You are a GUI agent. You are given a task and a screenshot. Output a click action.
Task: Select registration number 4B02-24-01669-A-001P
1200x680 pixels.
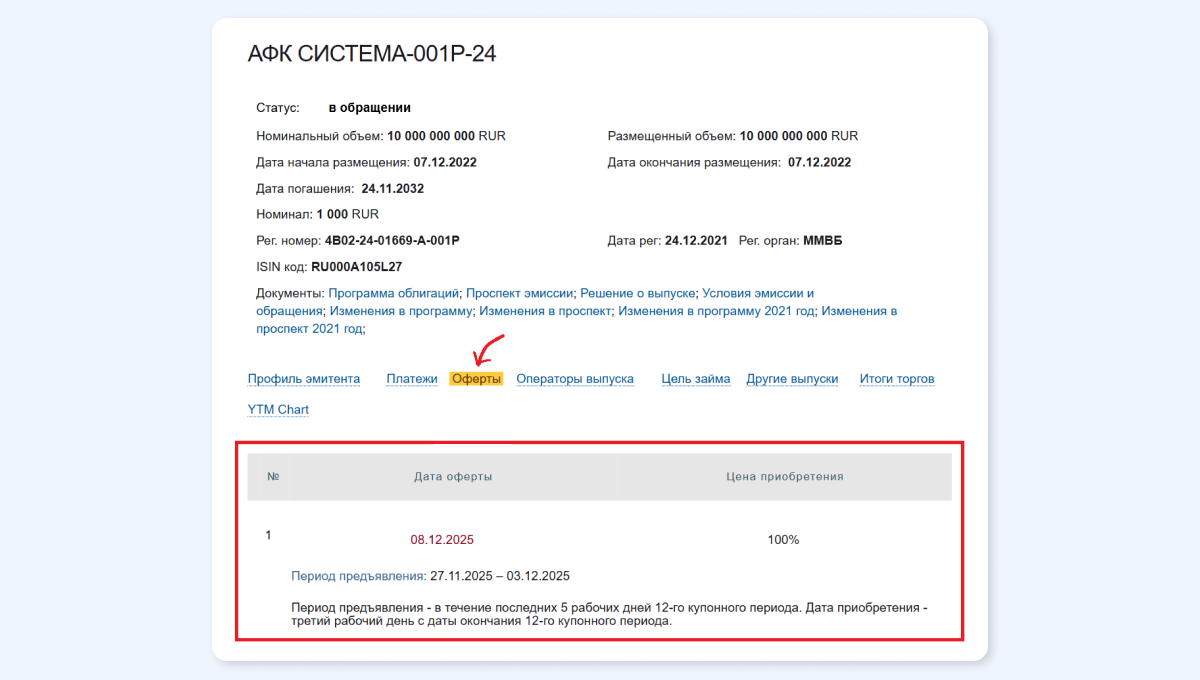[392, 241]
